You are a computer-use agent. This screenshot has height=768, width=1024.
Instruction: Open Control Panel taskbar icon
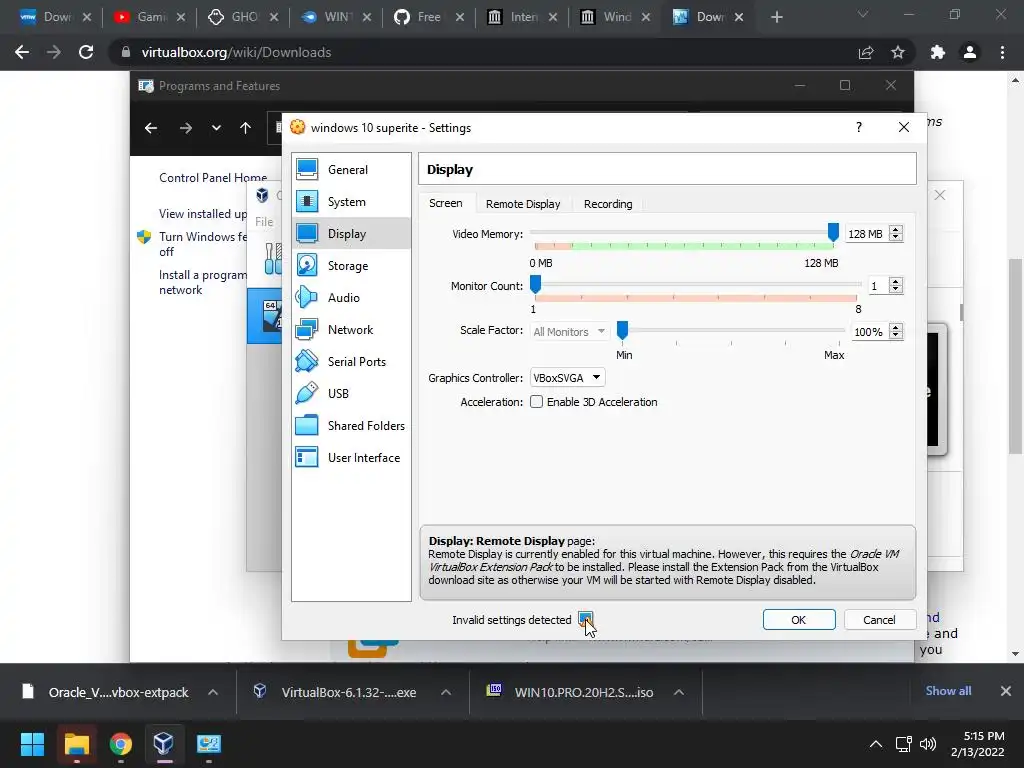(x=209, y=744)
